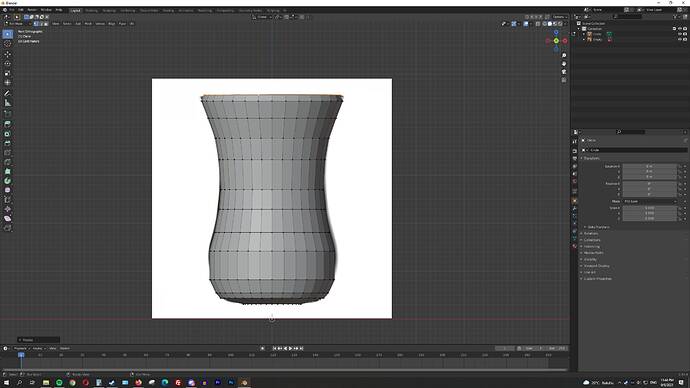Image resolution: width=690 pixels, height=388 pixels.
Task: Select the Select Box tool
Action: point(7,34)
